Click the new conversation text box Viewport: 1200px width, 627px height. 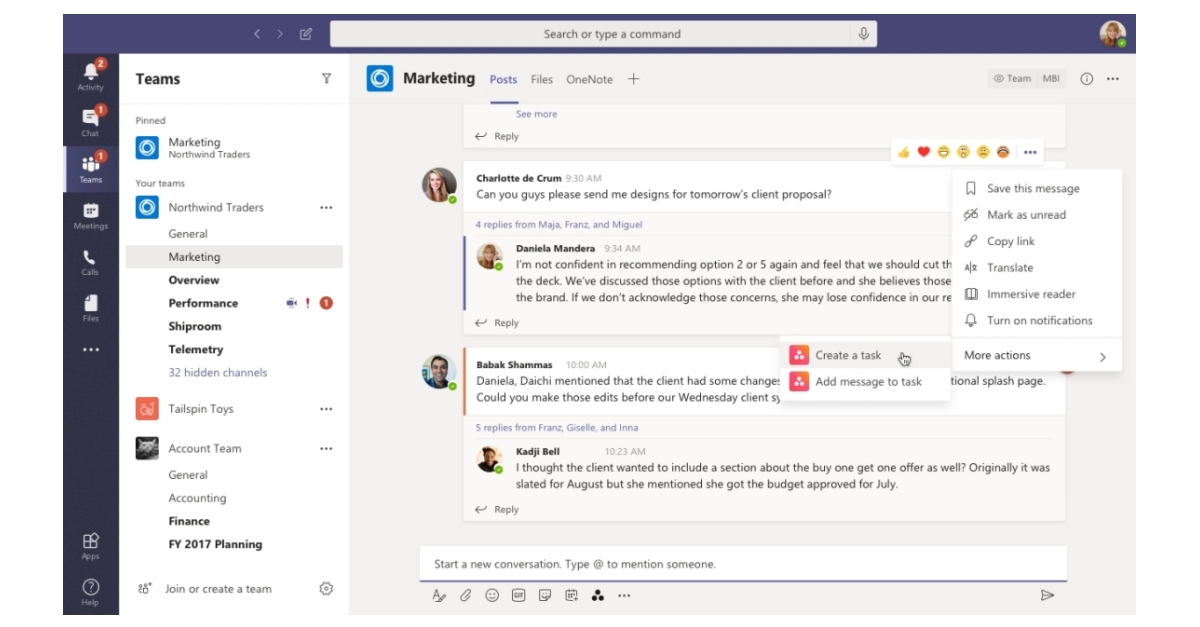point(742,564)
